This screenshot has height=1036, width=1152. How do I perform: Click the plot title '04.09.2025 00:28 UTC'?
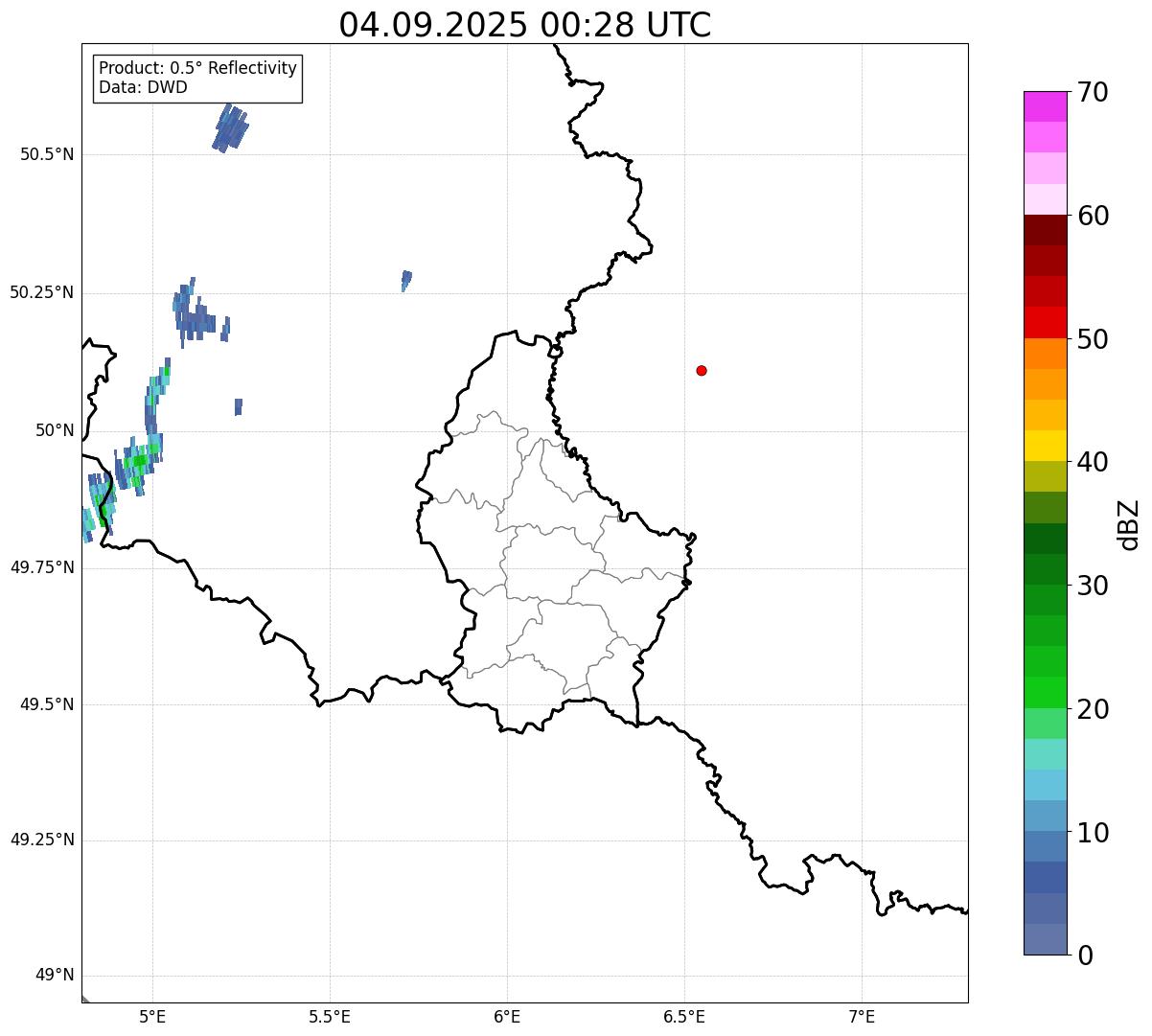[525, 24]
